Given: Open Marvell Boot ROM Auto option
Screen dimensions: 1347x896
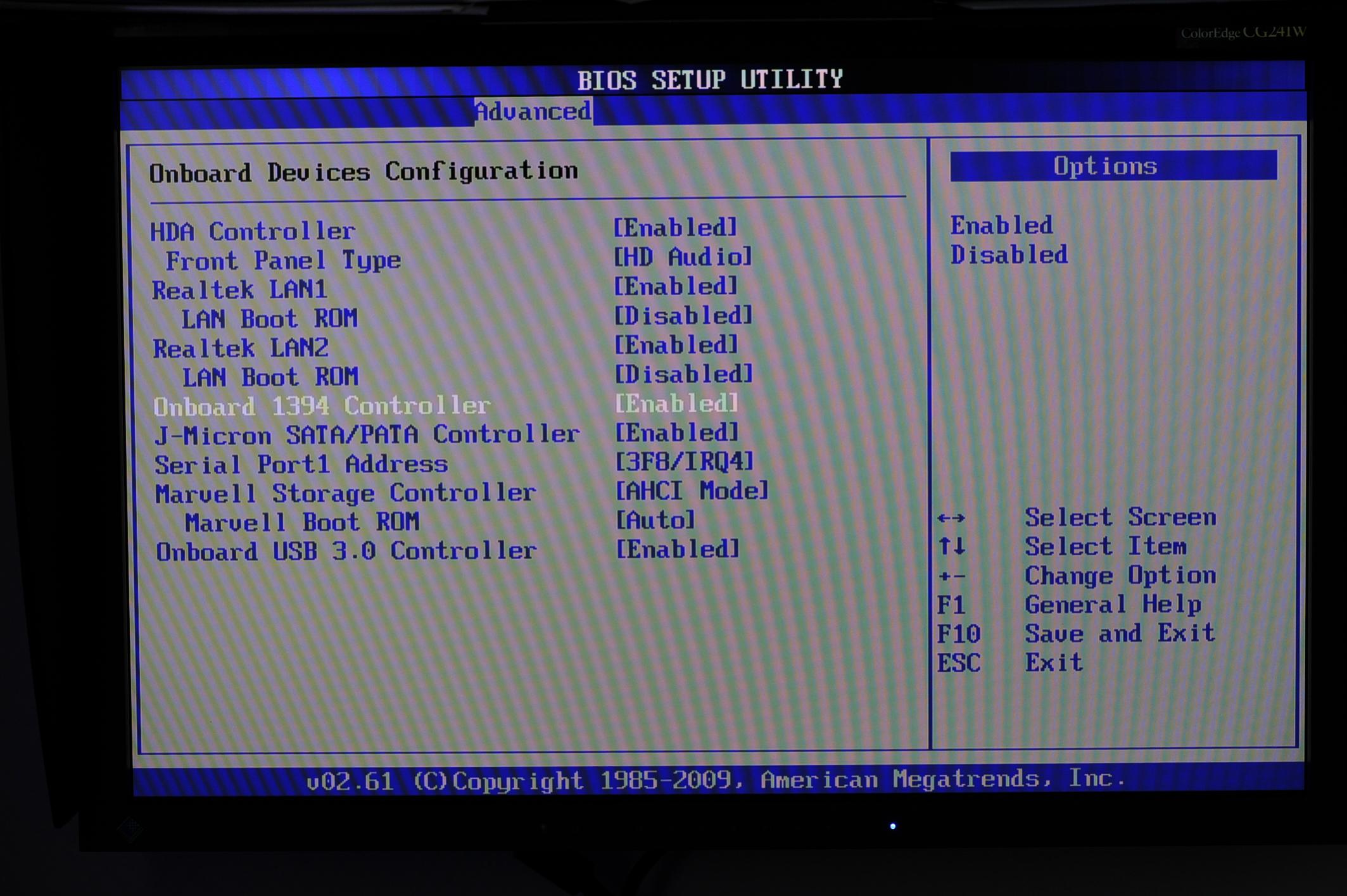Looking at the screenshot, I should (x=655, y=521).
